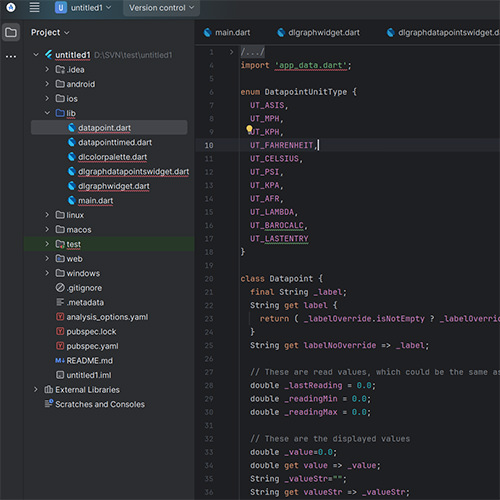Toggle the Project tool window folder icon
This screenshot has width=500, height=500.
coord(11,32)
